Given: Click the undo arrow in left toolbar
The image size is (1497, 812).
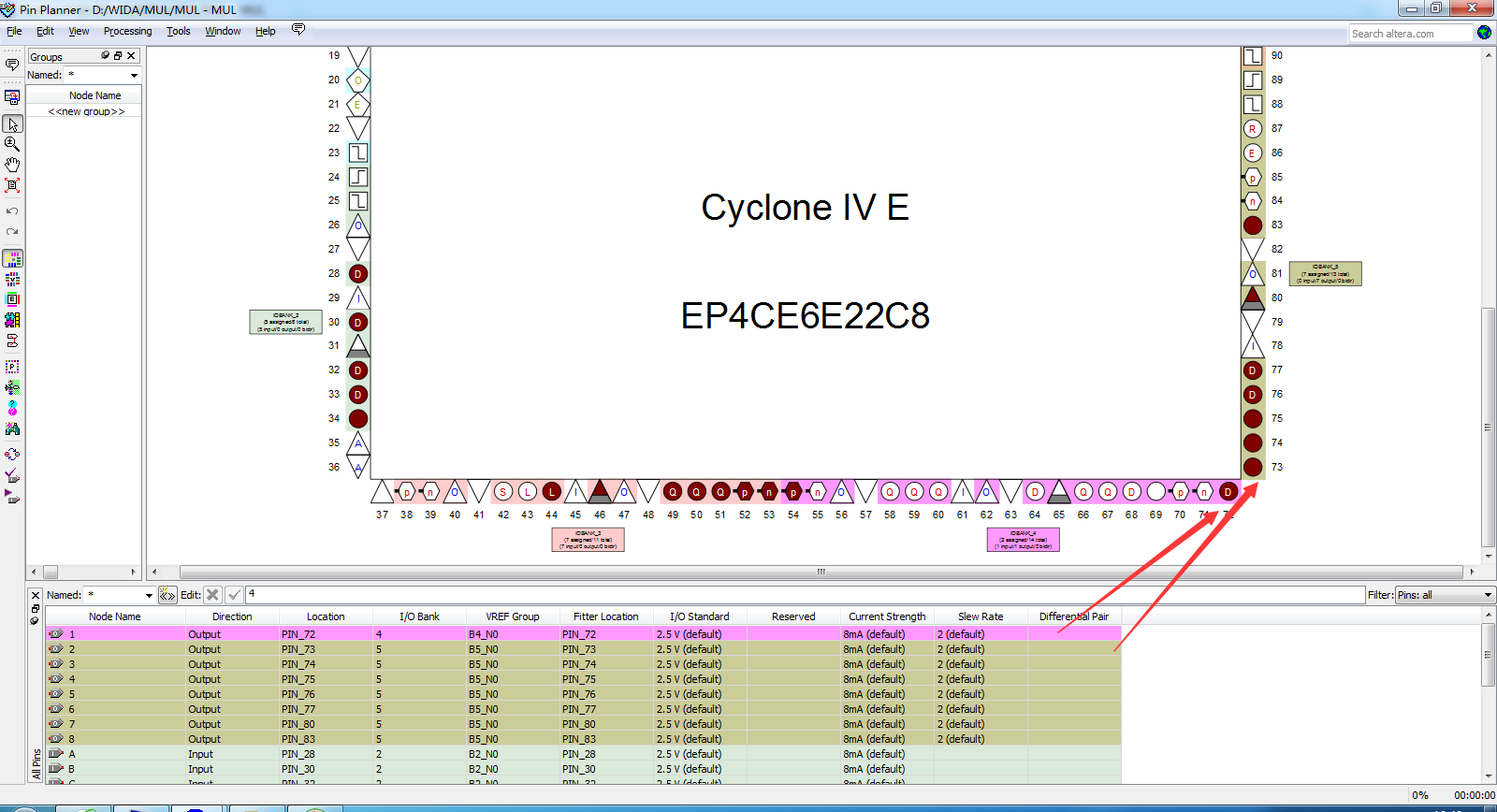Looking at the screenshot, I should click(x=12, y=210).
